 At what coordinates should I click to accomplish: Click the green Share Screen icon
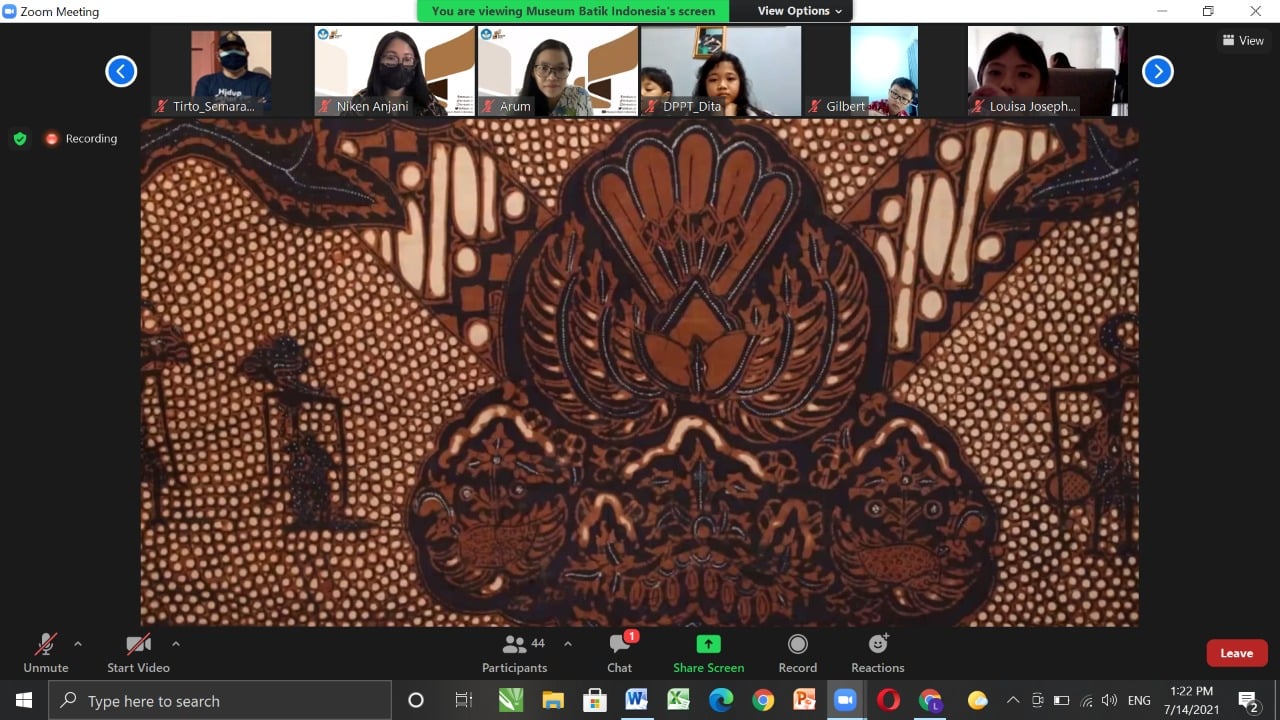point(708,645)
